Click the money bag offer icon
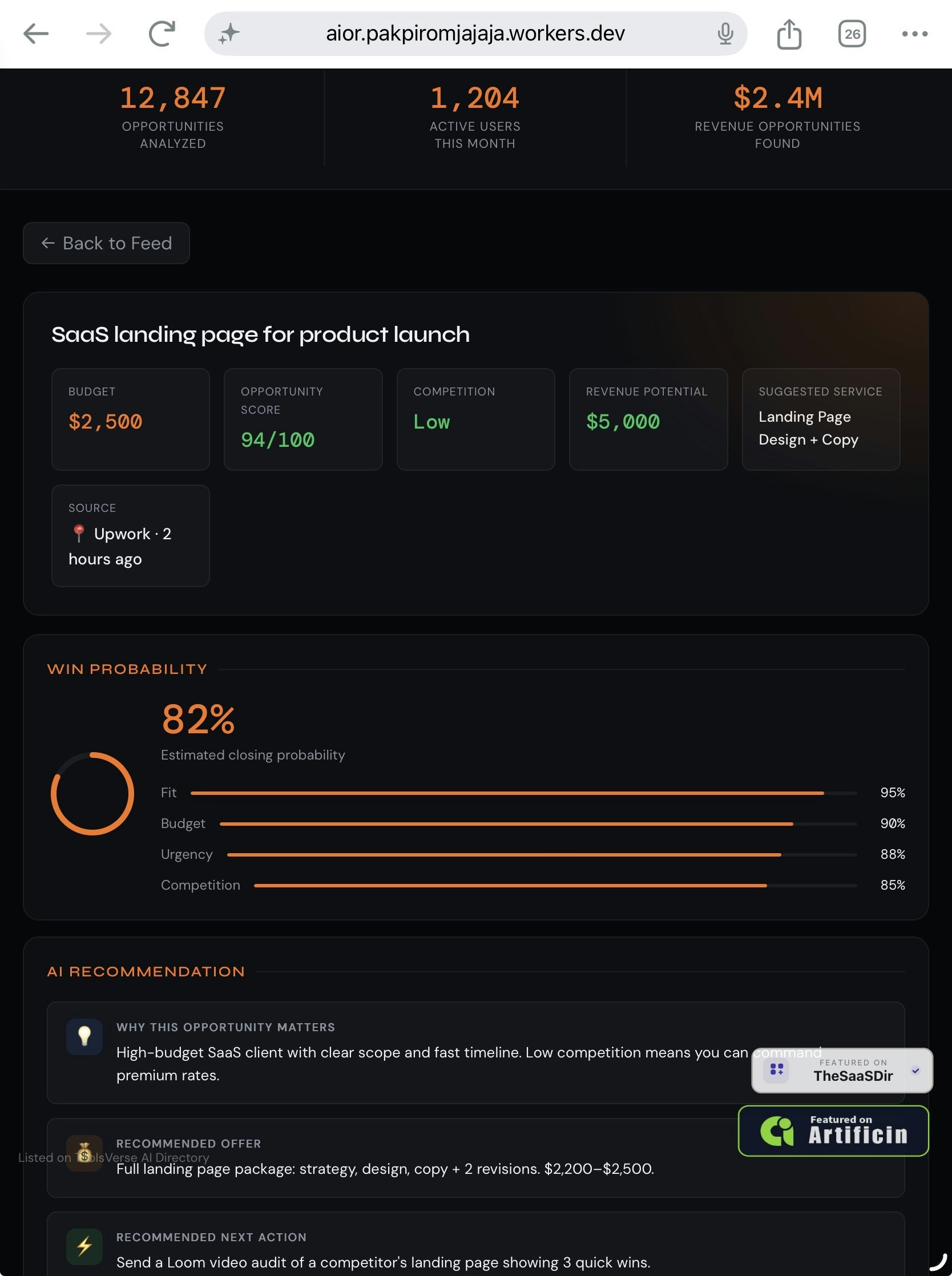The height and width of the screenshot is (1276, 952). point(84,1153)
